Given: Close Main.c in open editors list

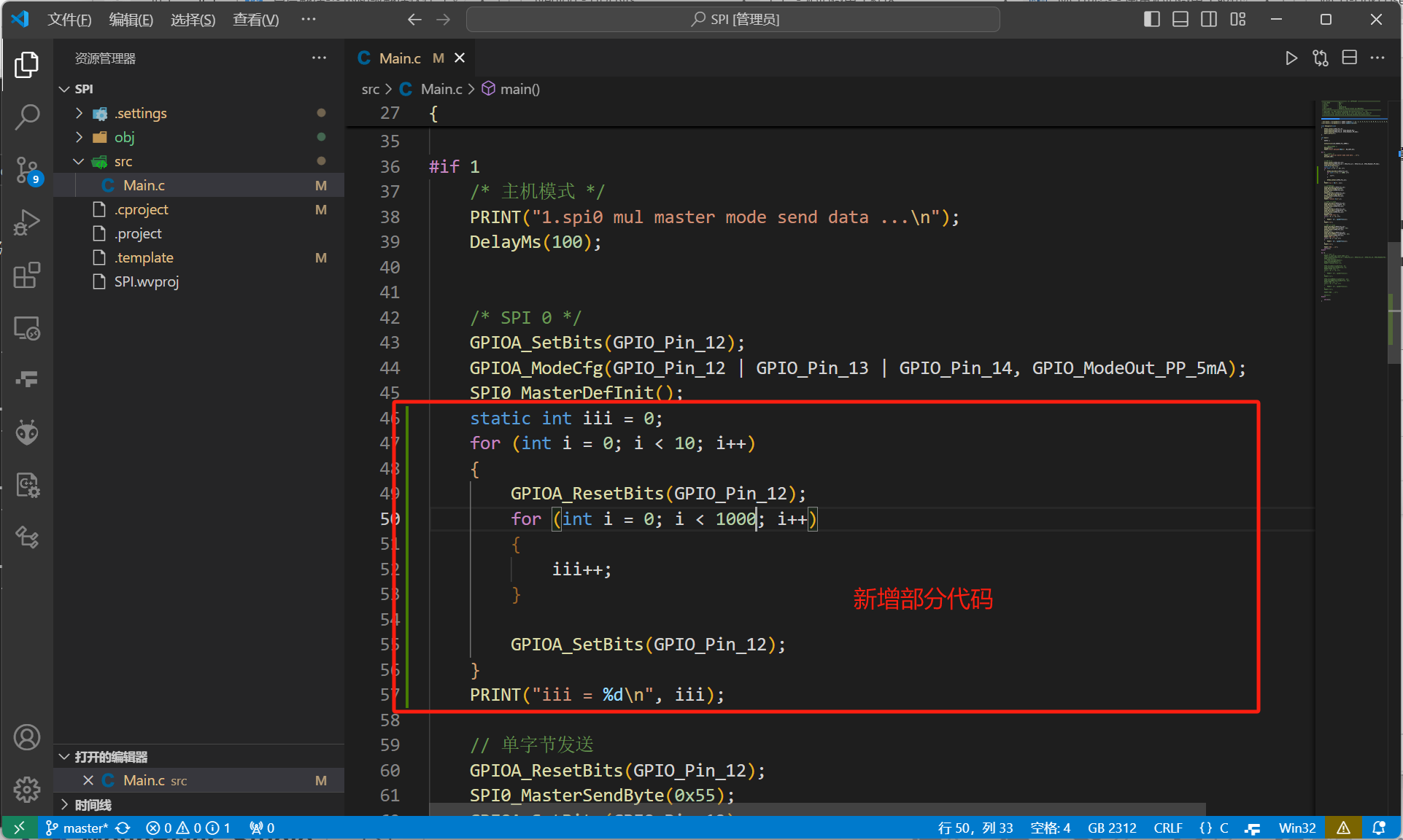Looking at the screenshot, I should pyautogui.click(x=88, y=780).
